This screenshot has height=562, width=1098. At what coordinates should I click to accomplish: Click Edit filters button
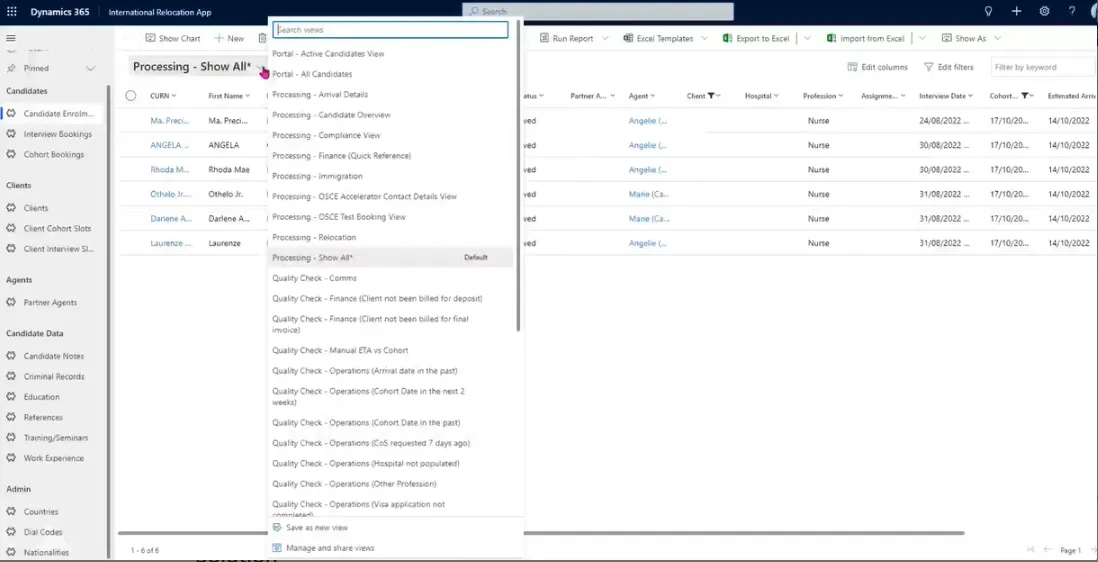tap(949, 67)
